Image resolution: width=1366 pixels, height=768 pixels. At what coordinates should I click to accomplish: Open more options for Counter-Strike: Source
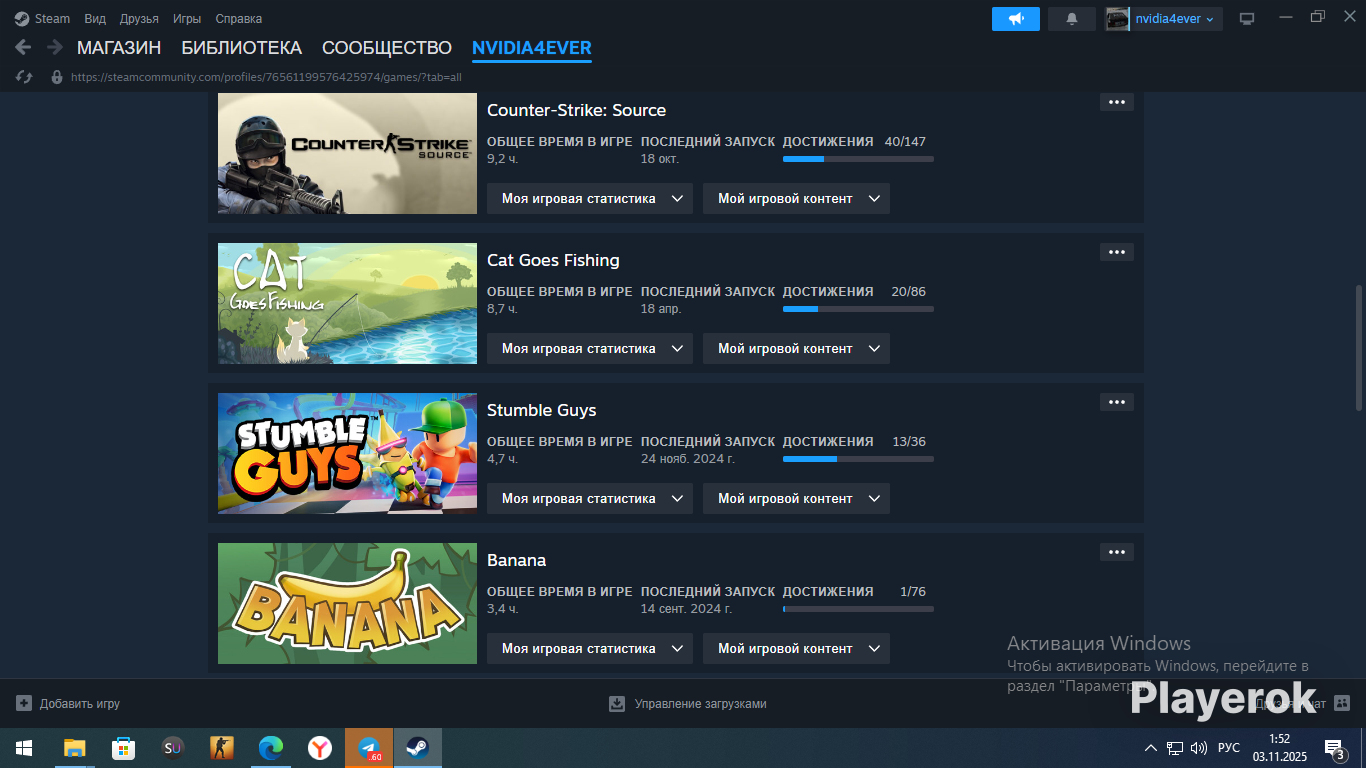(1117, 102)
